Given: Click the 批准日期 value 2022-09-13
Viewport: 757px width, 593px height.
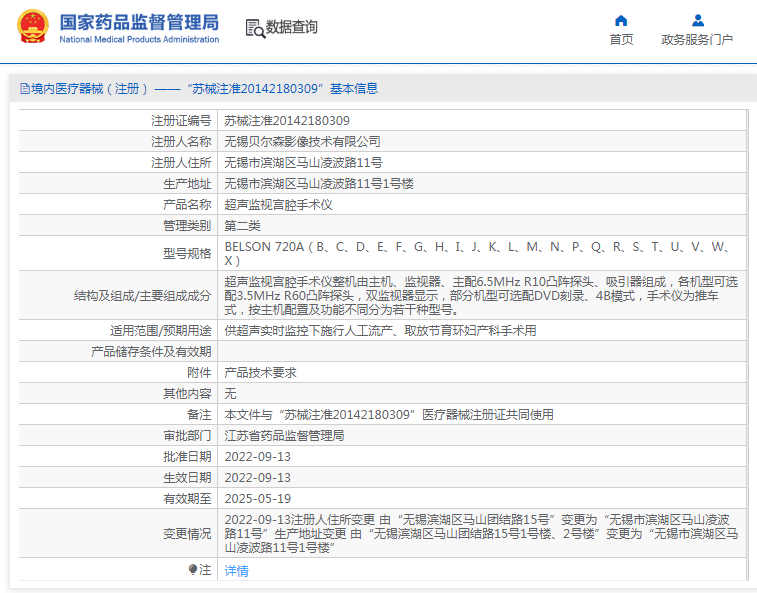Looking at the screenshot, I should (258, 457).
